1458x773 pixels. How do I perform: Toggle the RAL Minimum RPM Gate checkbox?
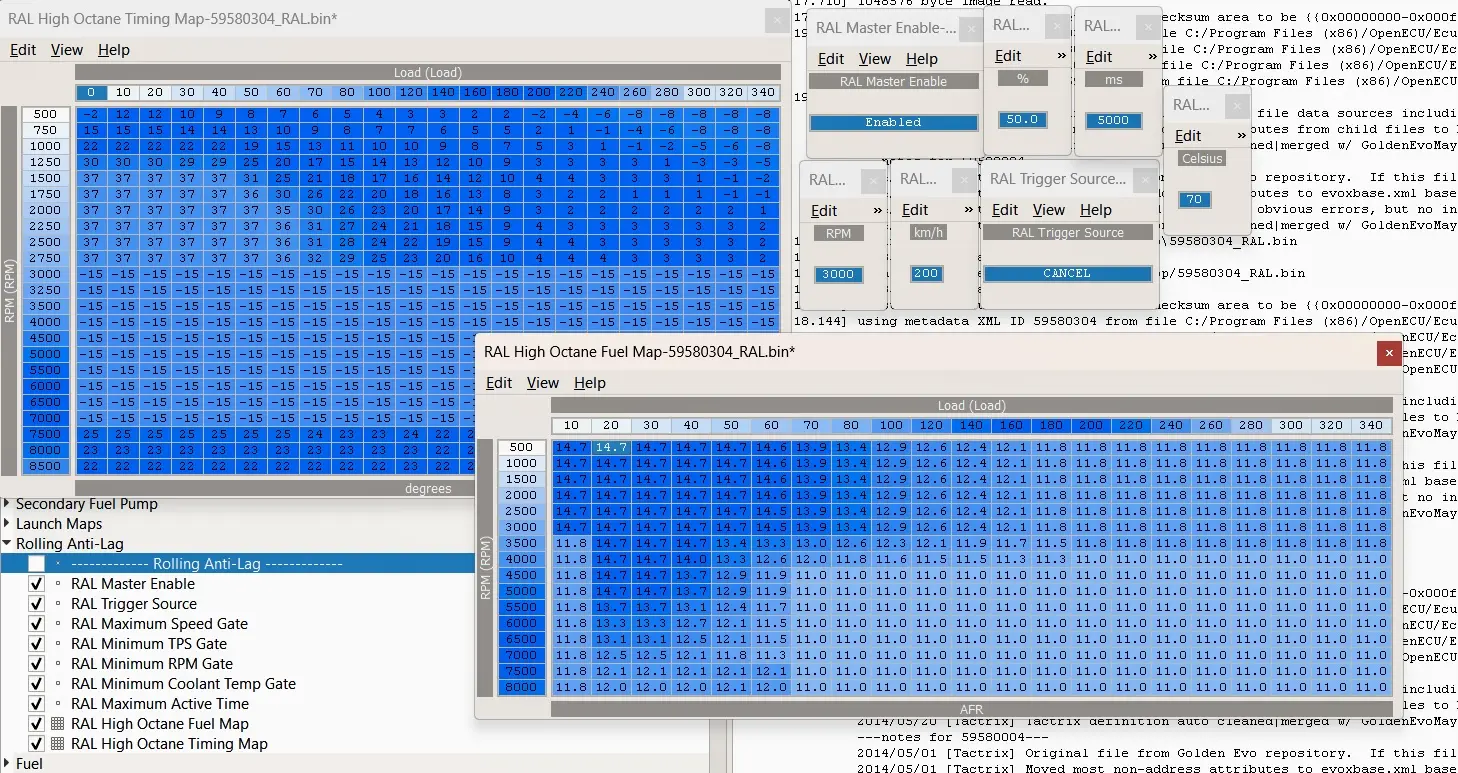point(36,664)
